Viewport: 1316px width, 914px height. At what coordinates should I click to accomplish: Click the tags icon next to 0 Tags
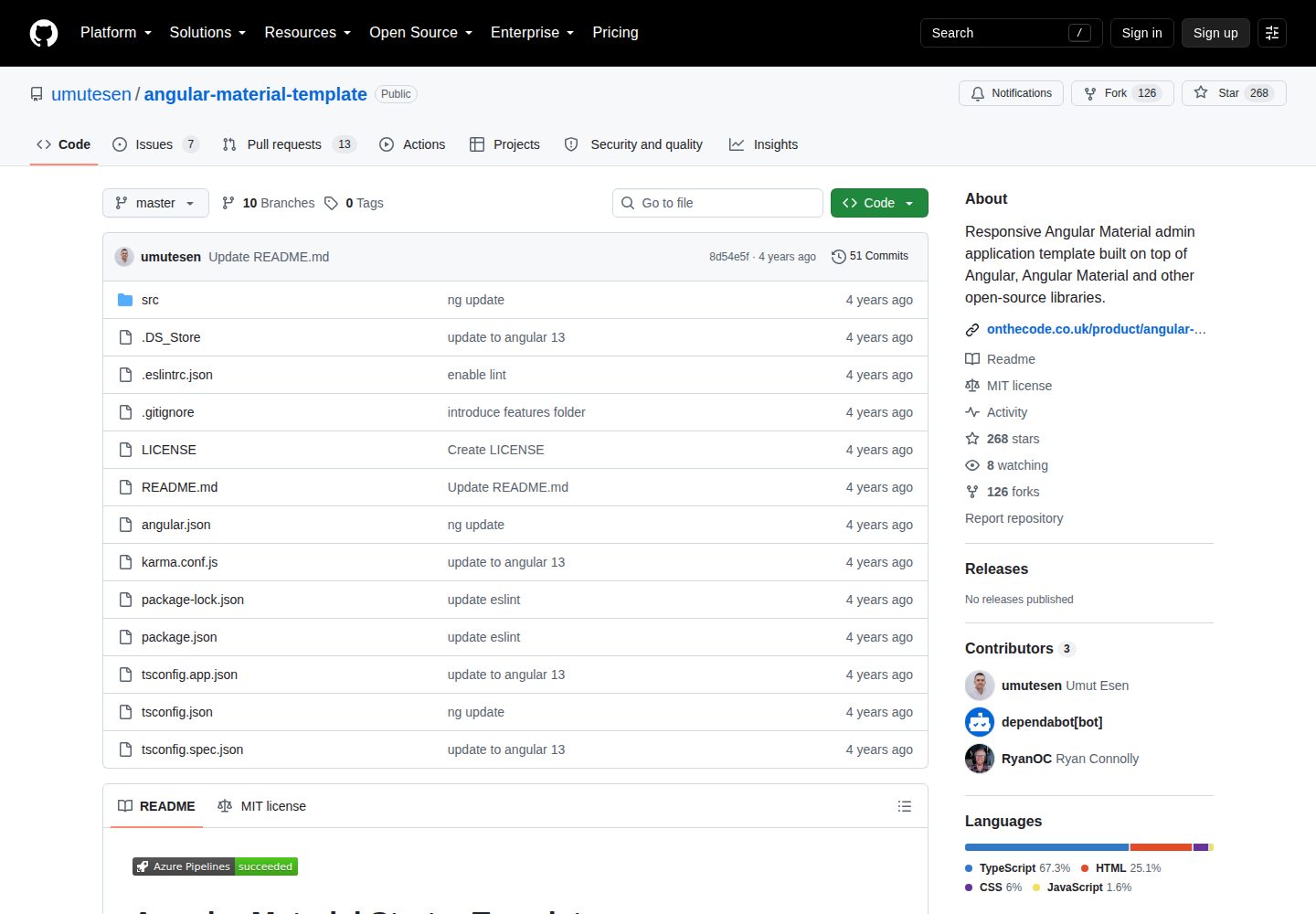pyautogui.click(x=331, y=203)
